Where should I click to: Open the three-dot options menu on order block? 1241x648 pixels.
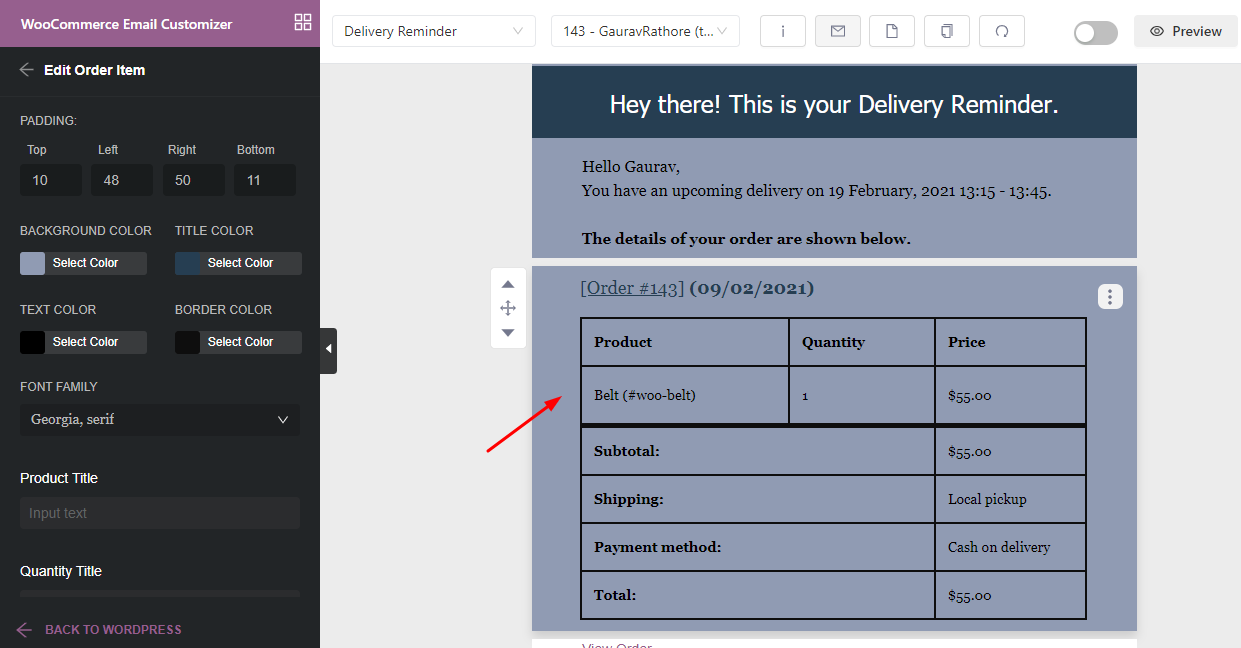1110,297
